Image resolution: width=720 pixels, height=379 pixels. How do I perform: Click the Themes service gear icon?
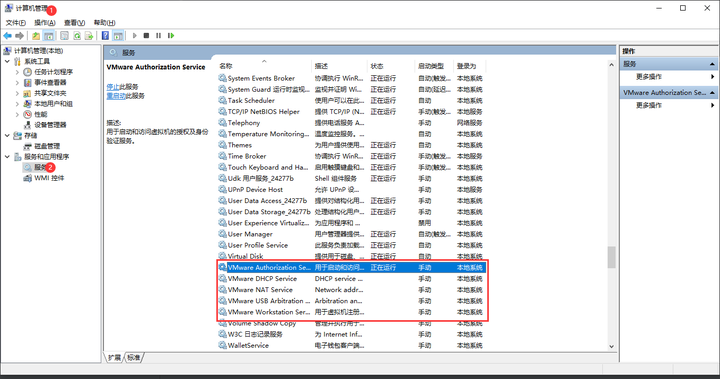pyautogui.click(x=222, y=145)
